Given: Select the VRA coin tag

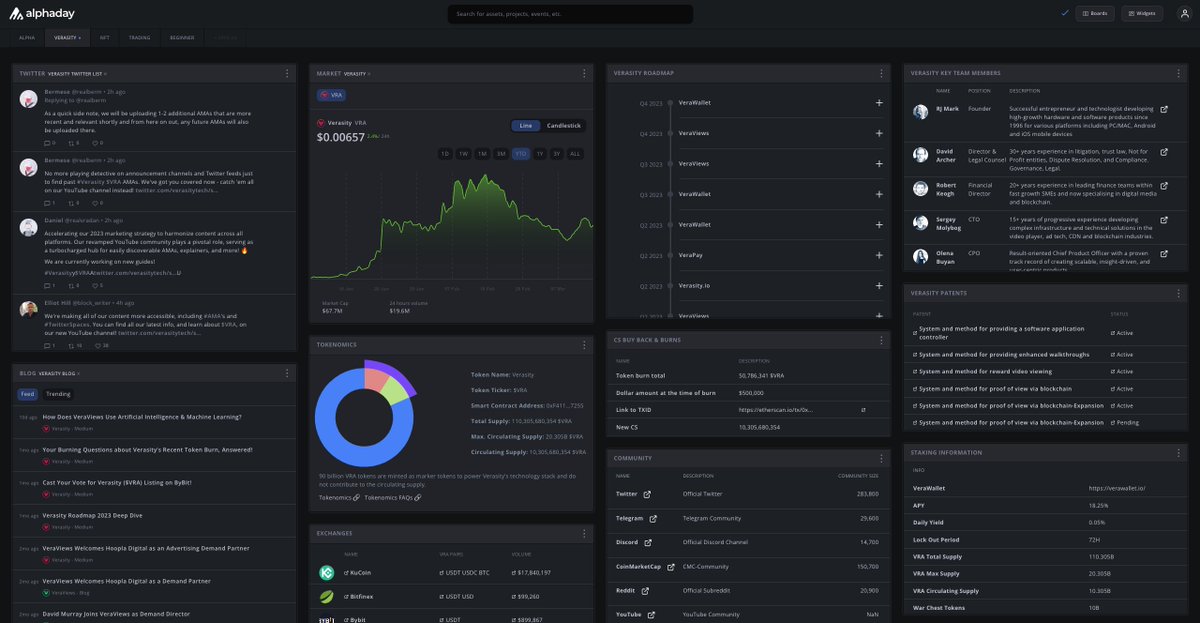Looking at the screenshot, I should pos(331,95).
